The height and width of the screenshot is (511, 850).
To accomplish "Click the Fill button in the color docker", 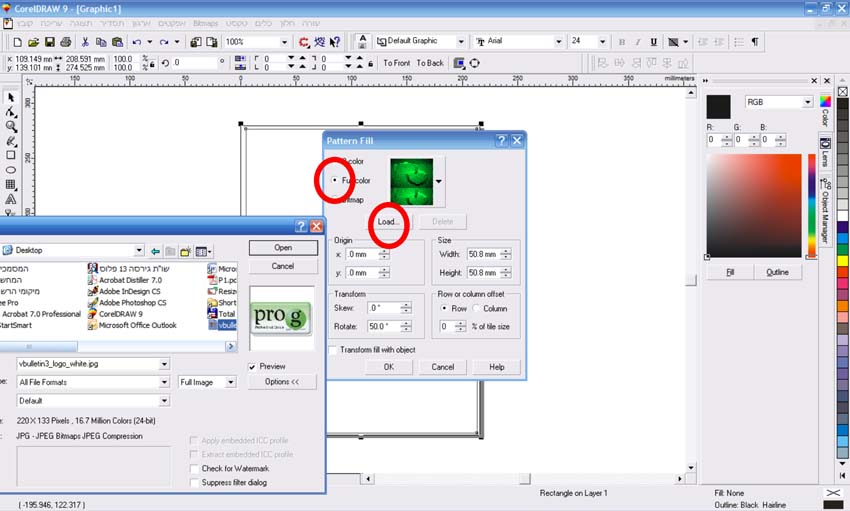I will (x=730, y=272).
